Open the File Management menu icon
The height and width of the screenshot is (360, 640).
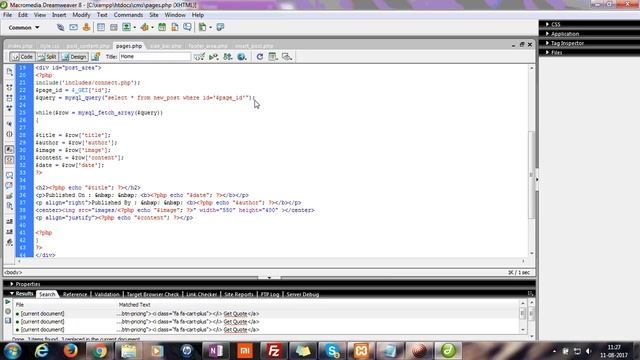[x=228, y=57]
